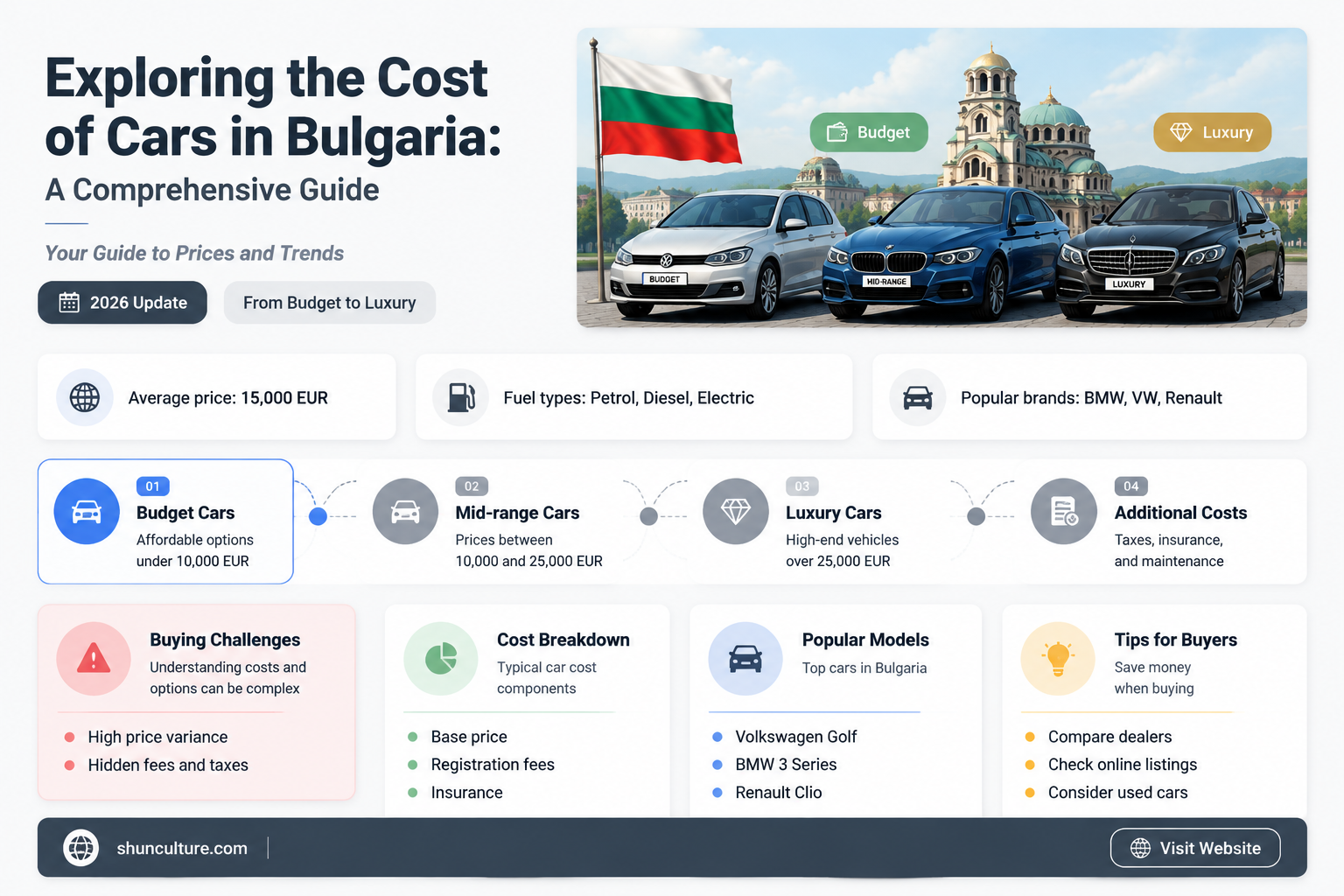Click the gray Mid-range Cars car icon
The height and width of the screenshot is (896, 1344).
pos(405,511)
